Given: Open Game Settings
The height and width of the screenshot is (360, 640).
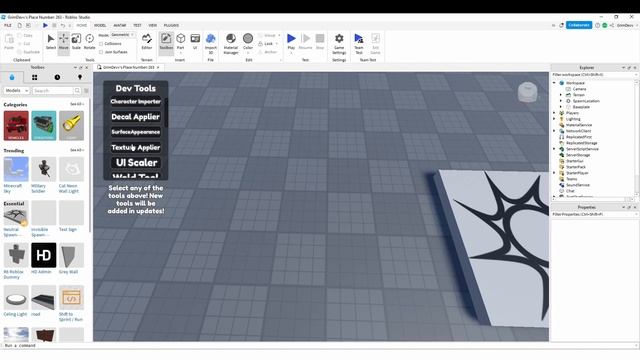Looking at the screenshot, I should pos(339,44).
